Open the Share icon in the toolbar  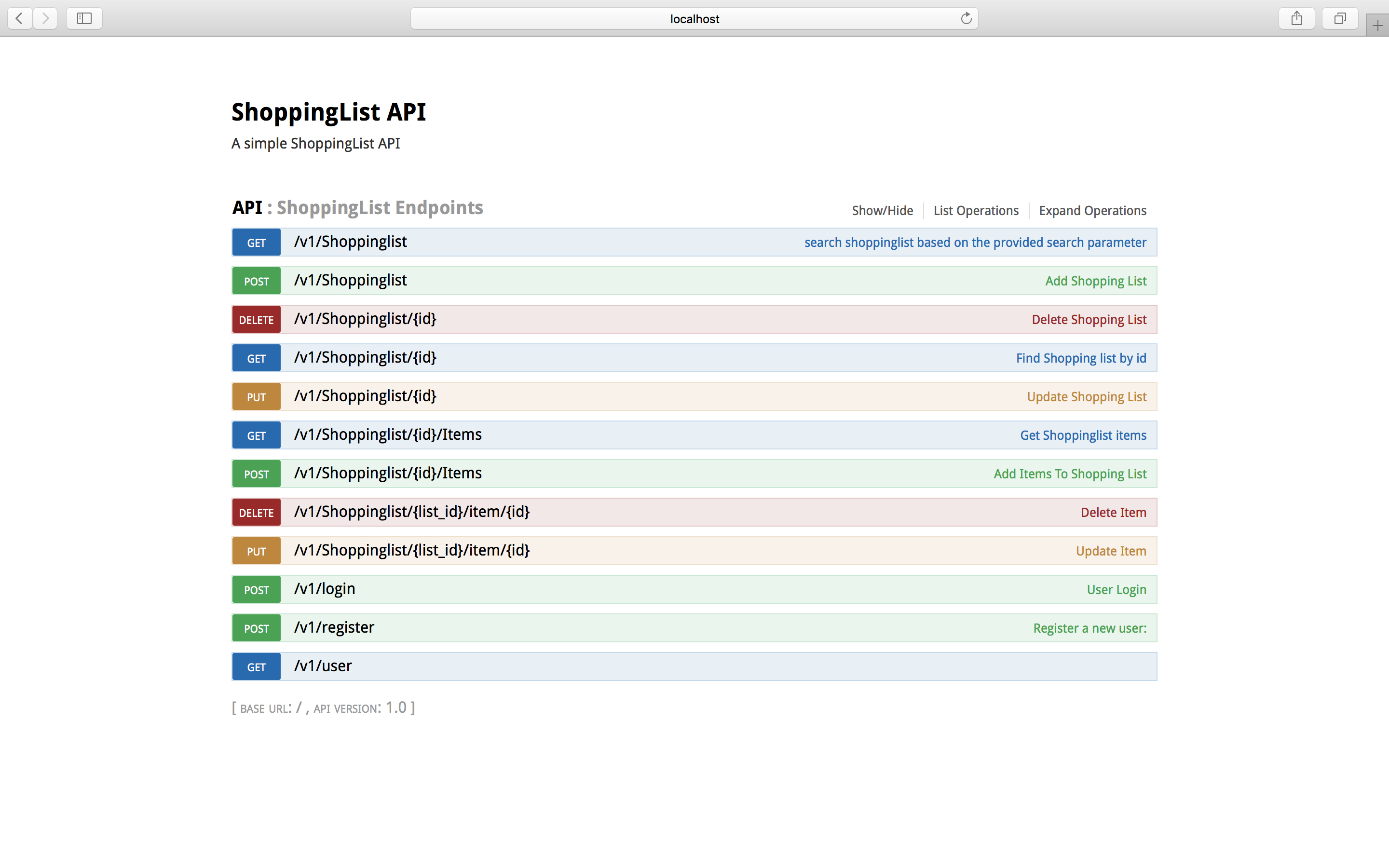point(1296,18)
